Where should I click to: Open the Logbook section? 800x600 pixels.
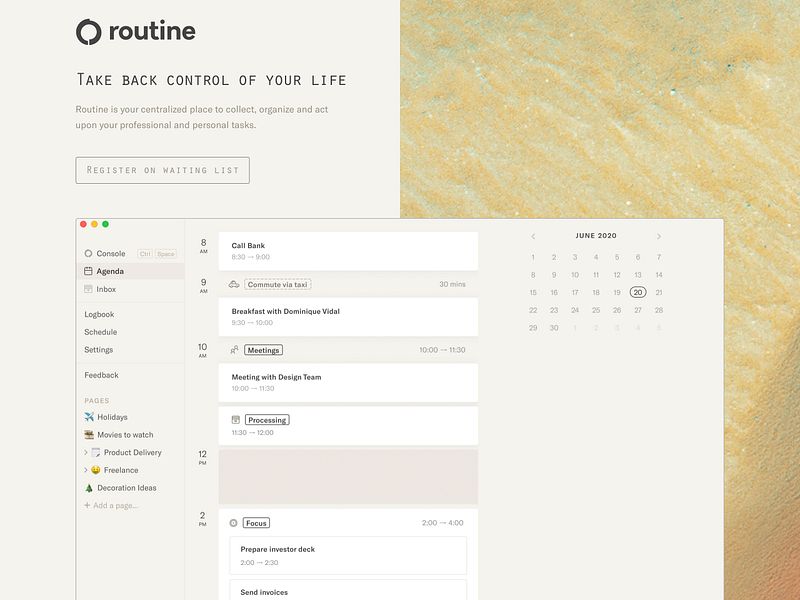[99, 314]
